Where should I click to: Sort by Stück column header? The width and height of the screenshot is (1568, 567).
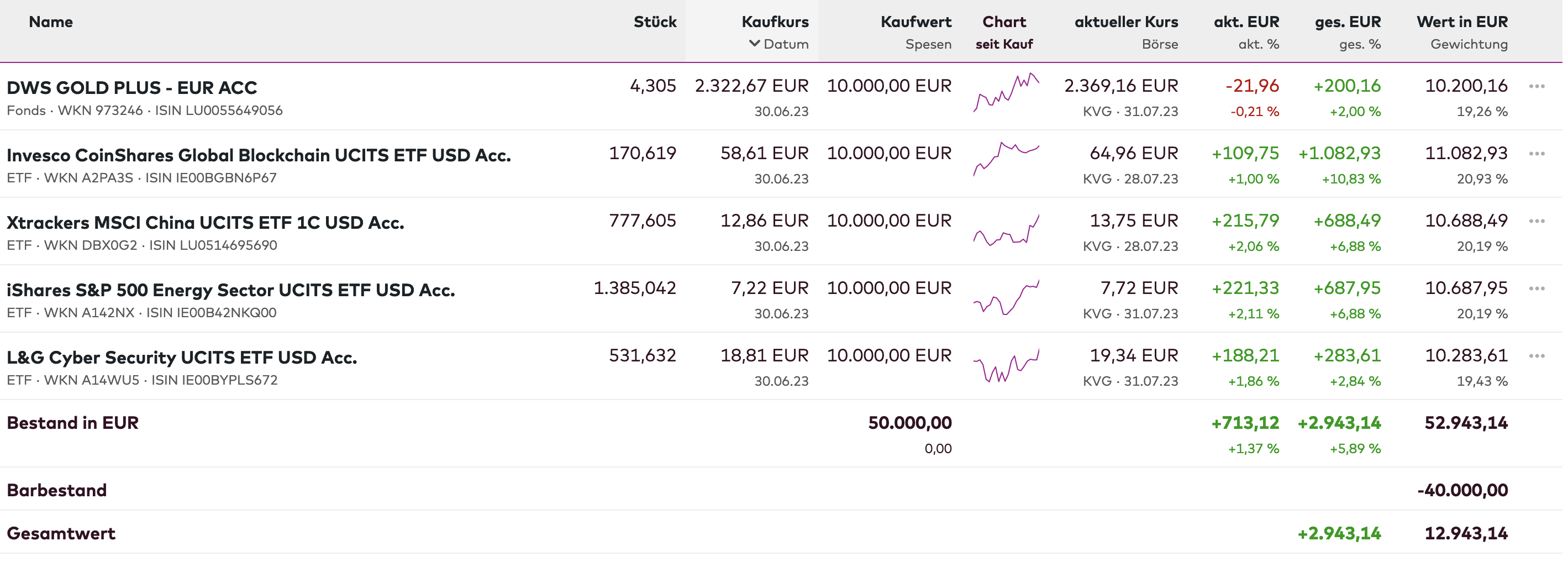[654, 22]
